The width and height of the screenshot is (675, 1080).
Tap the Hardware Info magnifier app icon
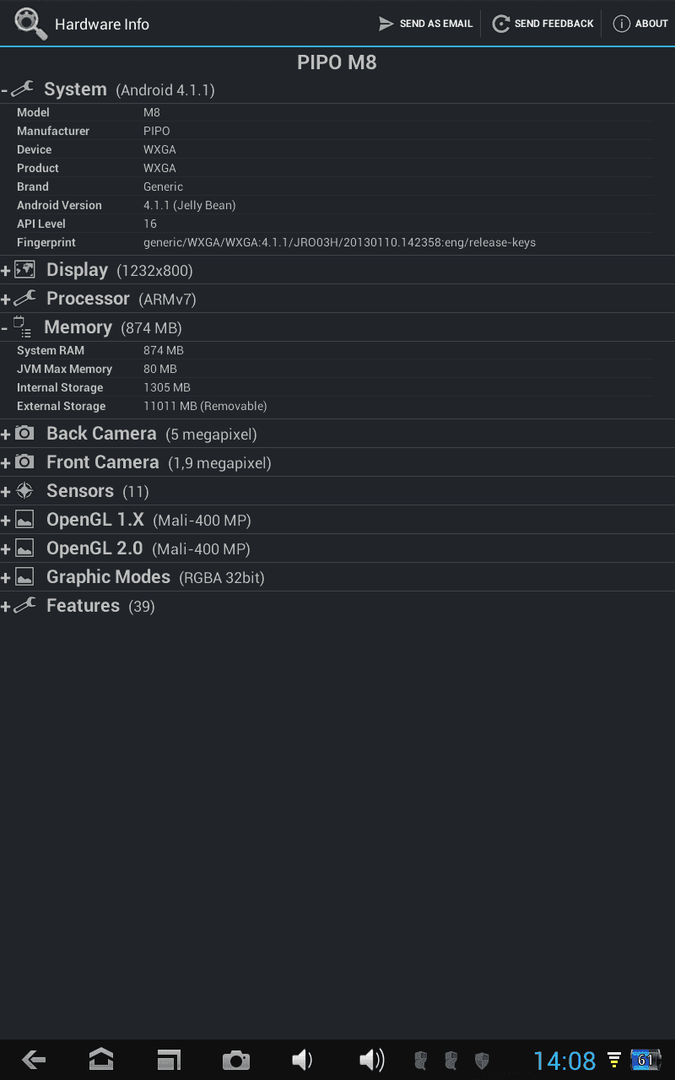(30, 23)
